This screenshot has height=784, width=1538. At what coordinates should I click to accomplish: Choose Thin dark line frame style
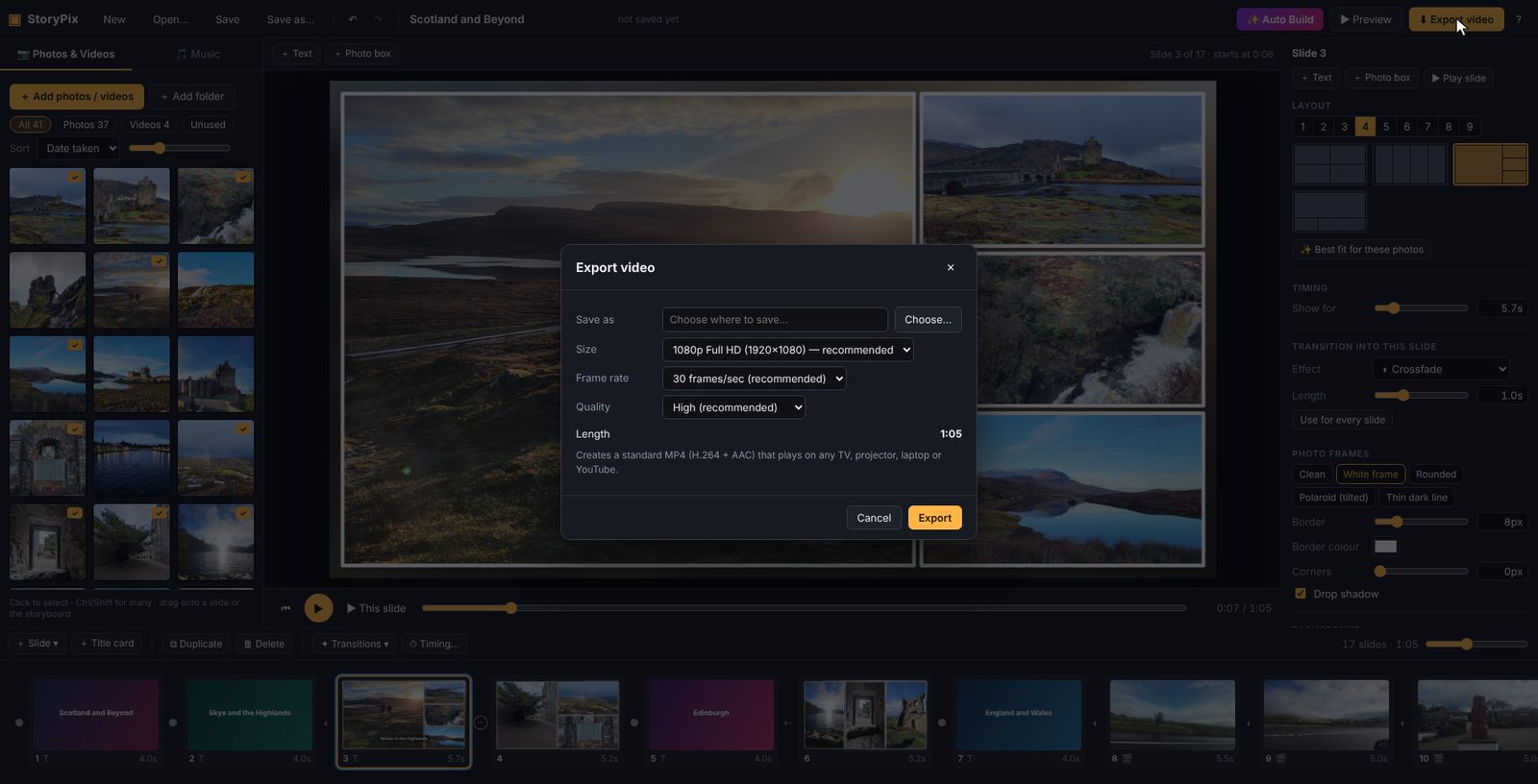tap(1417, 498)
